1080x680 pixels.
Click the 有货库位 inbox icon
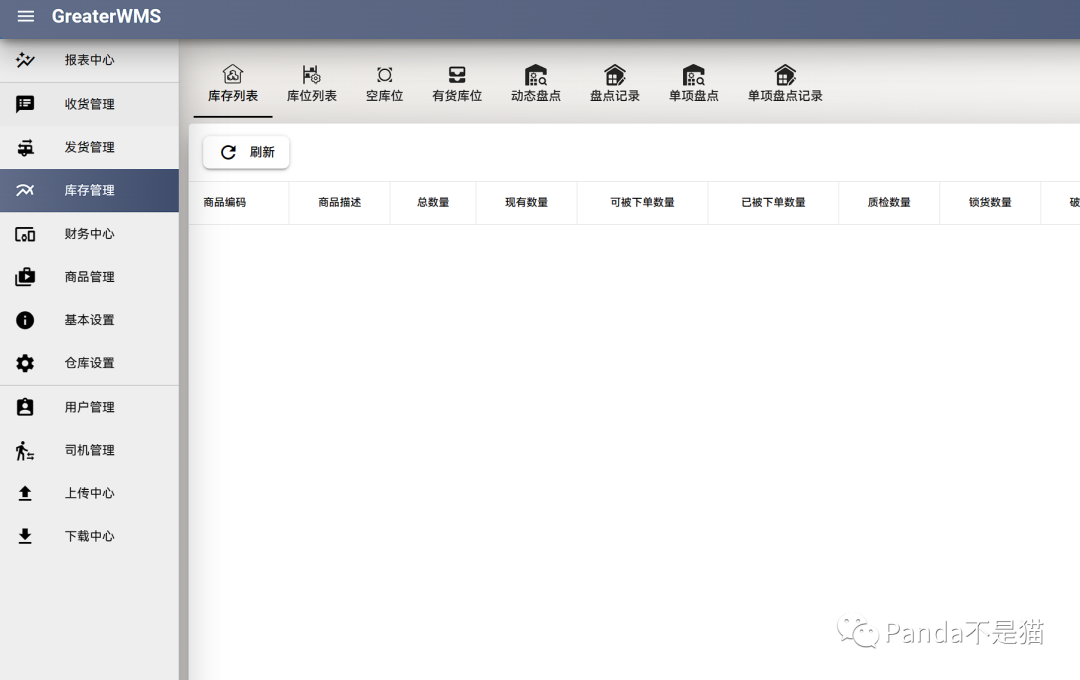coord(457,74)
